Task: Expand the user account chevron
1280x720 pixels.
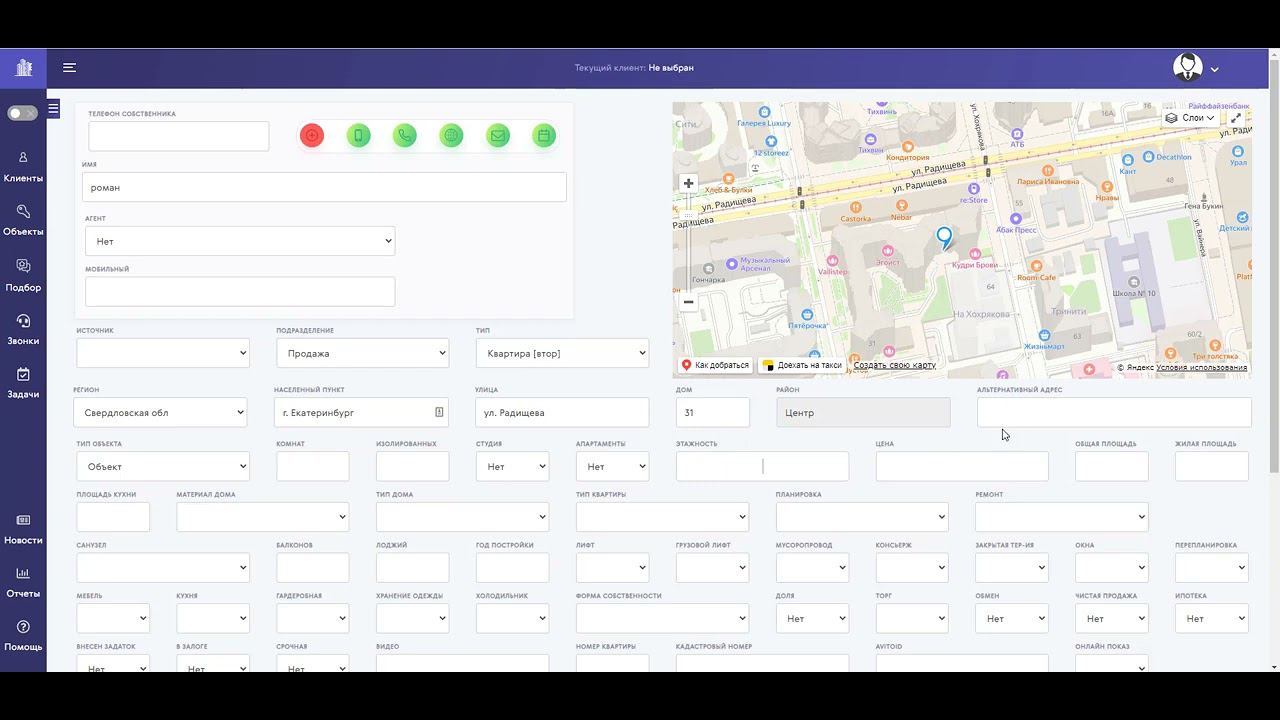Action: tap(1214, 70)
